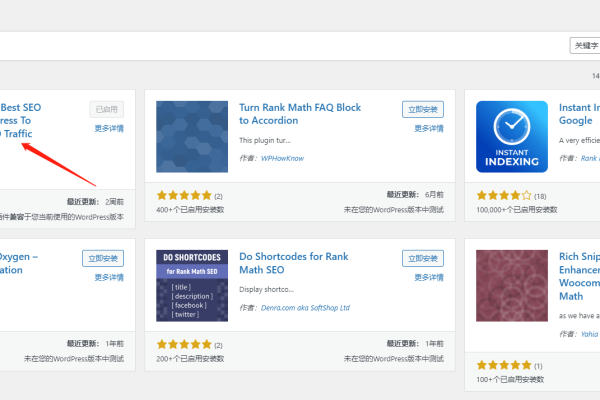Click the 最近更新: 6月前 text

[x=415, y=195]
